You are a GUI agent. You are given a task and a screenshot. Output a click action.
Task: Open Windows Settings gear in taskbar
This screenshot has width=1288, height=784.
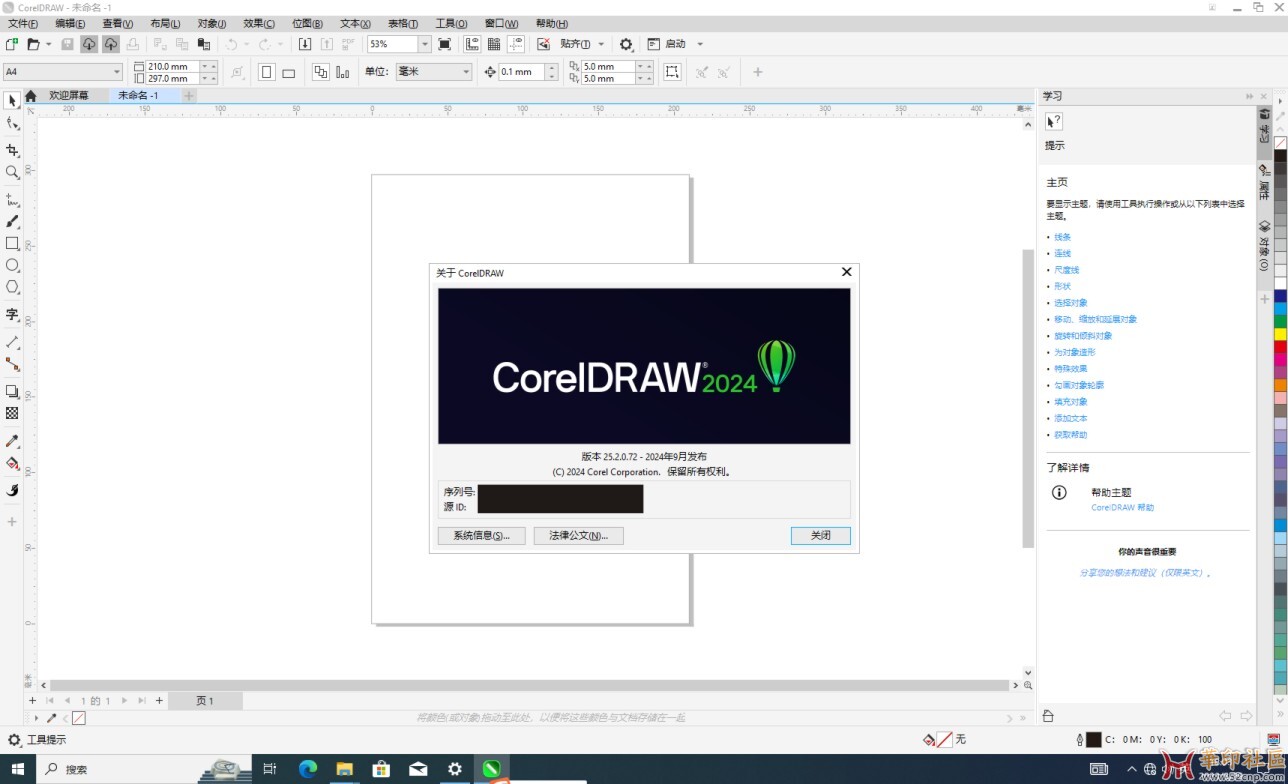tap(454, 769)
